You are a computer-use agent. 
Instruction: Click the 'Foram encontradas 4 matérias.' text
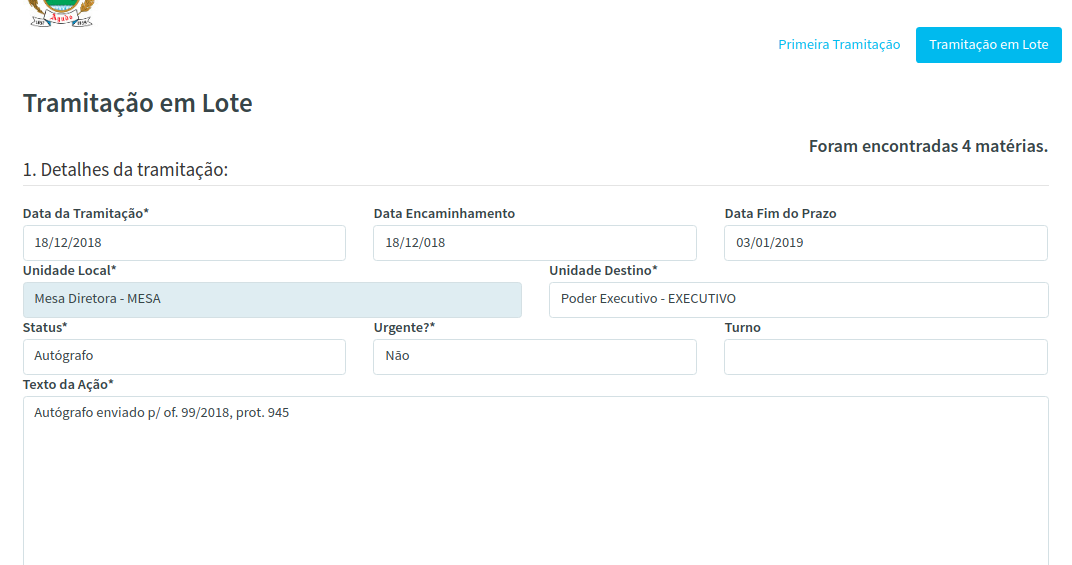click(928, 146)
